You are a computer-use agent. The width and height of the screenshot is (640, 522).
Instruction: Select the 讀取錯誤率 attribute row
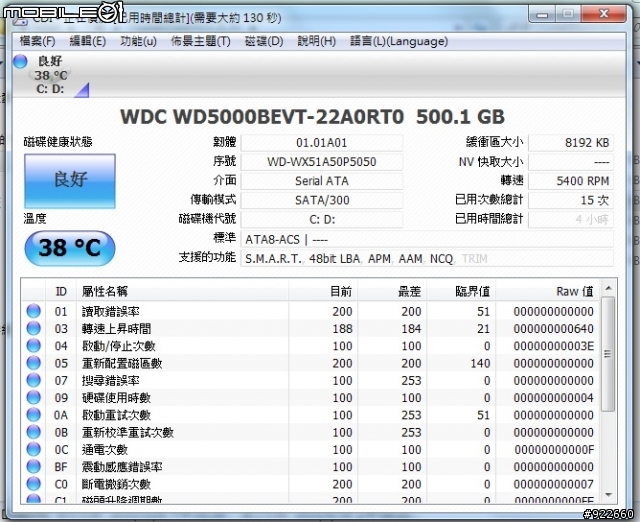[311, 311]
